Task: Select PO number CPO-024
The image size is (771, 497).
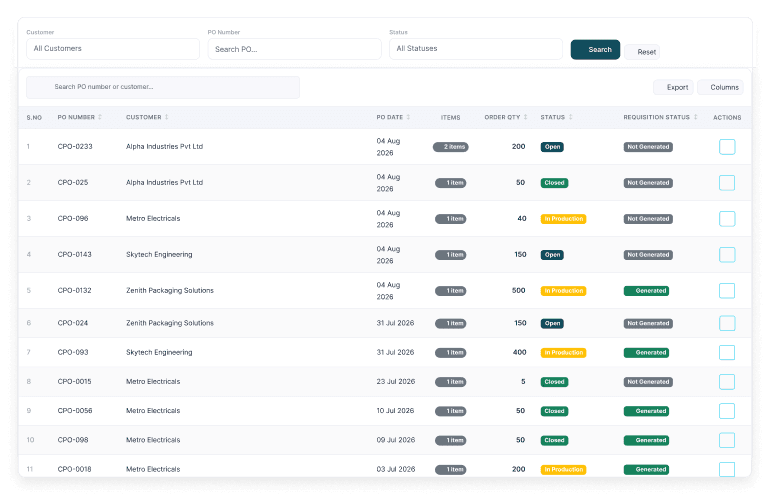Action: pos(73,323)
